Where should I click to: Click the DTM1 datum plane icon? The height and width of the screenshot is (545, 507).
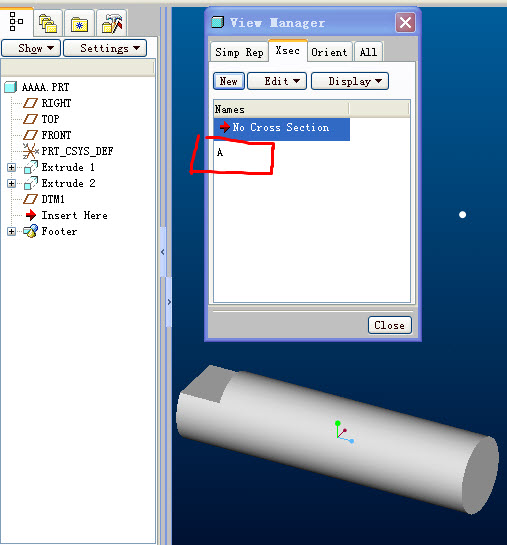pyautogui.click(x=30, y=199)
